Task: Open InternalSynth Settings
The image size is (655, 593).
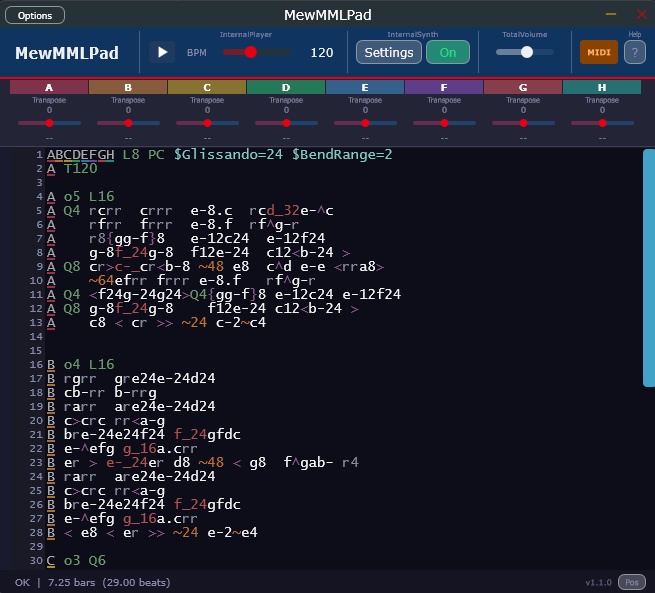Action: [x=388, y=53]
